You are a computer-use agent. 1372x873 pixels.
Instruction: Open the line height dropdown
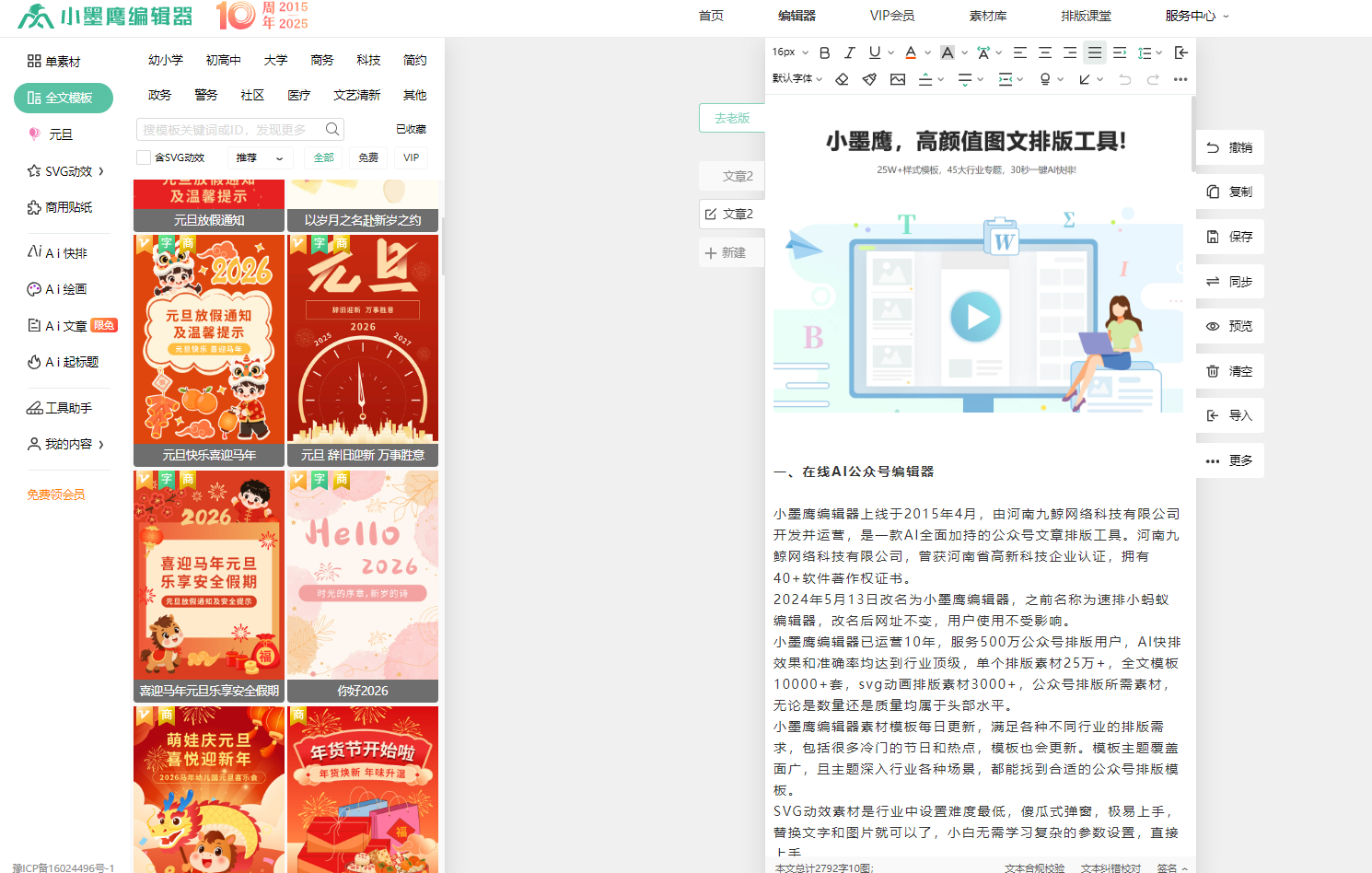tap(1150, 52)
